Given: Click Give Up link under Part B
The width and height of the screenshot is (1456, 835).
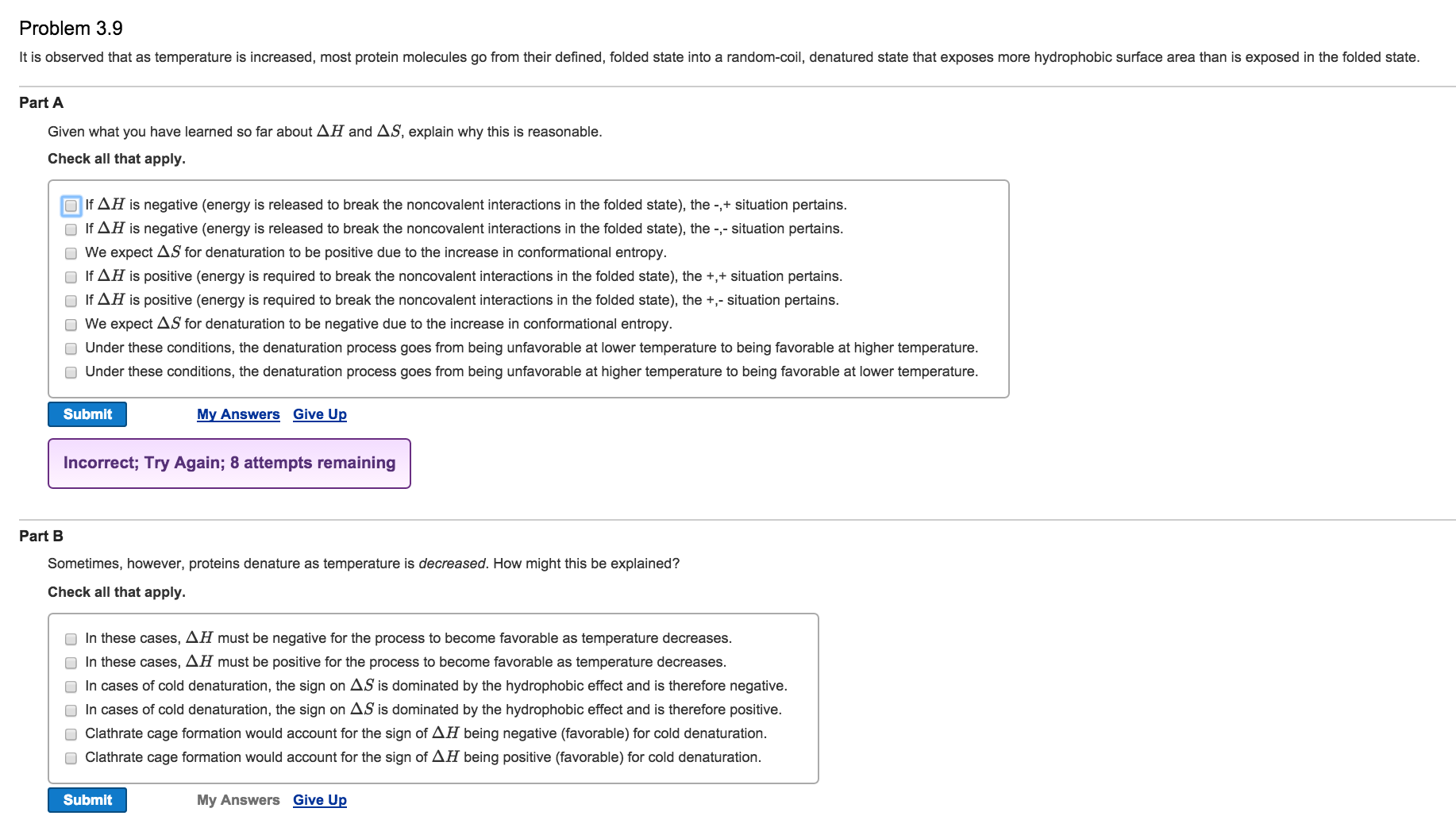Looking at the screenshot, I should pos(320,800).
